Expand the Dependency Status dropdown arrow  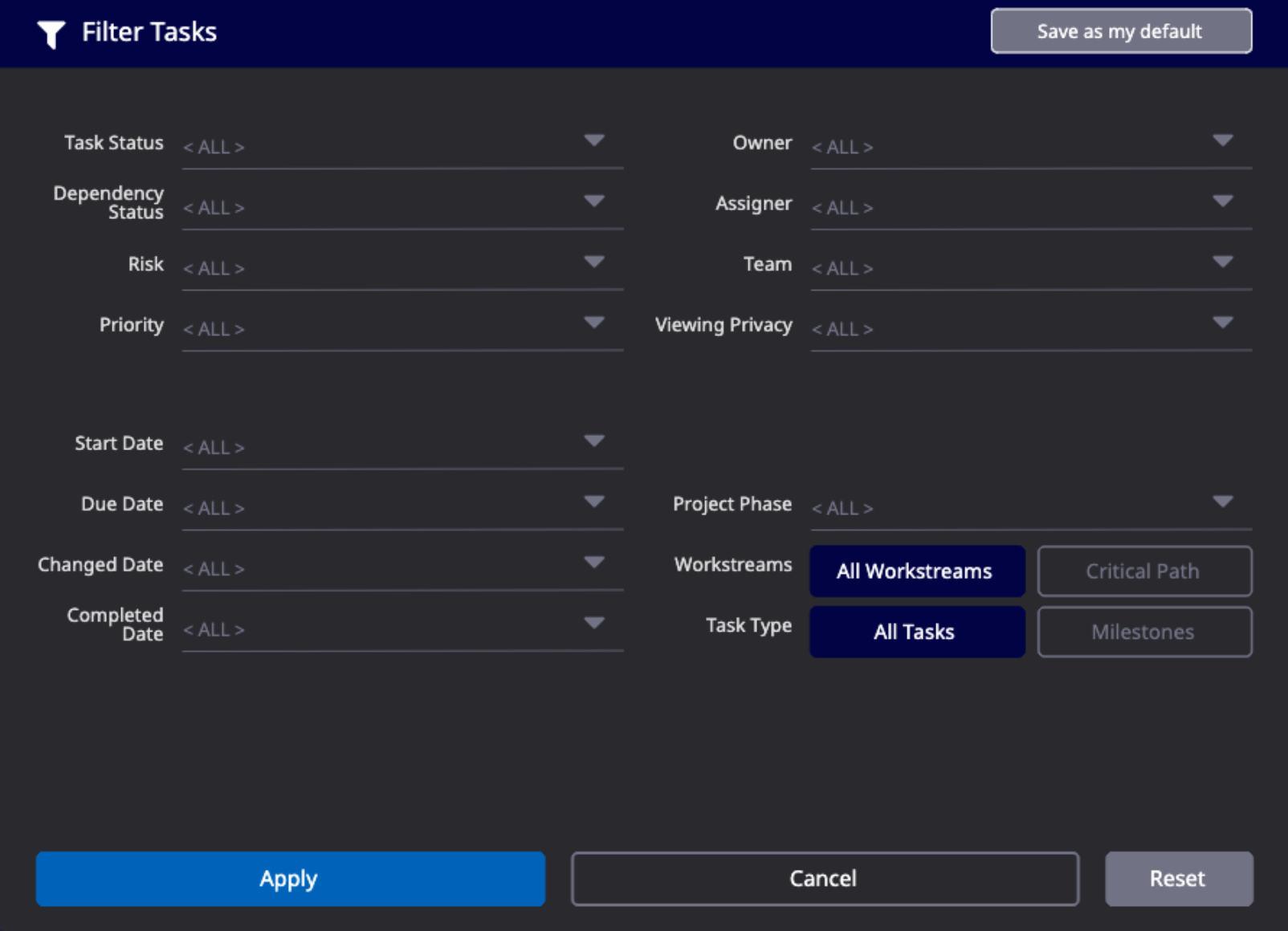(x=594, y=201)
